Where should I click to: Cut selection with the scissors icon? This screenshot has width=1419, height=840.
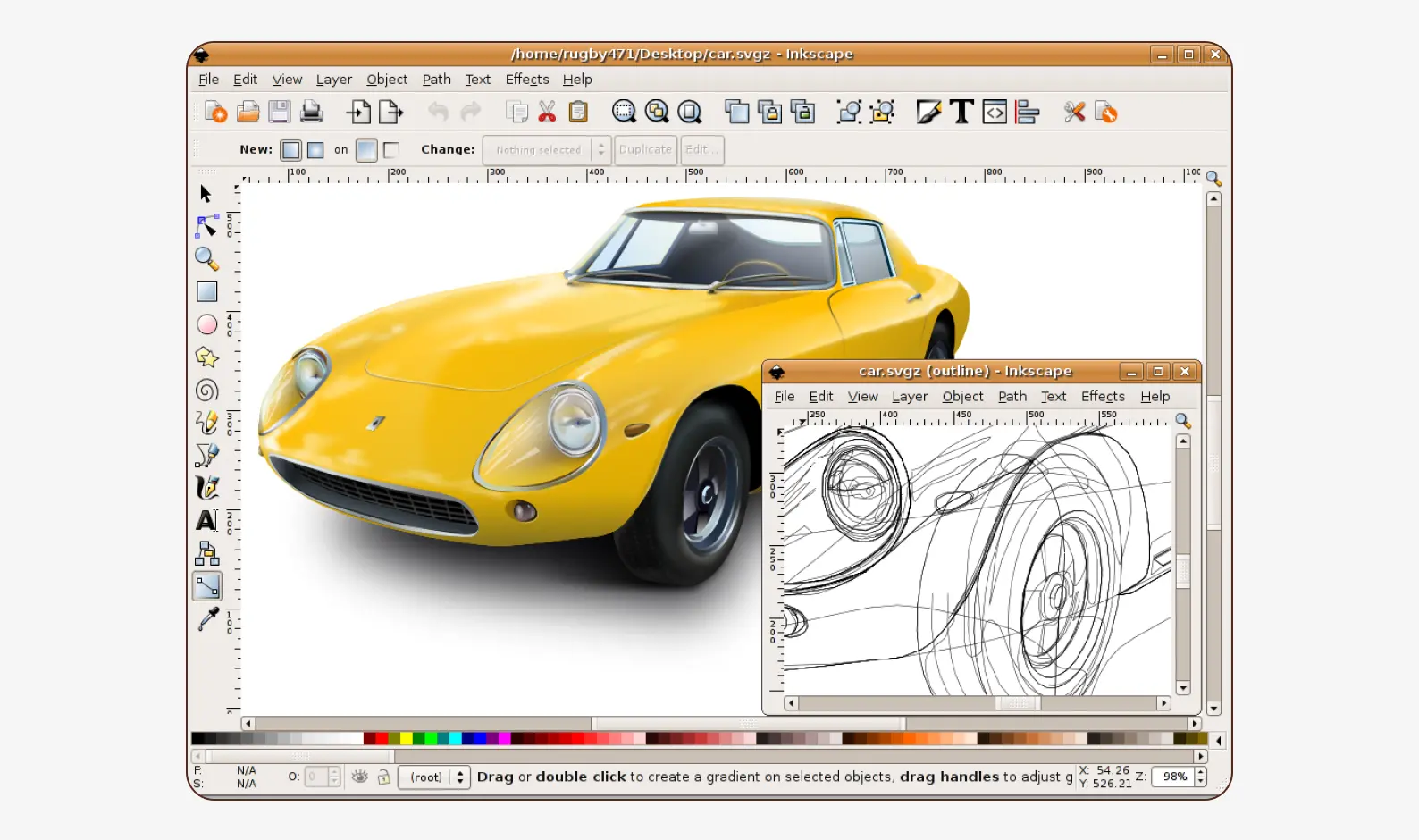tap(547, 112)
